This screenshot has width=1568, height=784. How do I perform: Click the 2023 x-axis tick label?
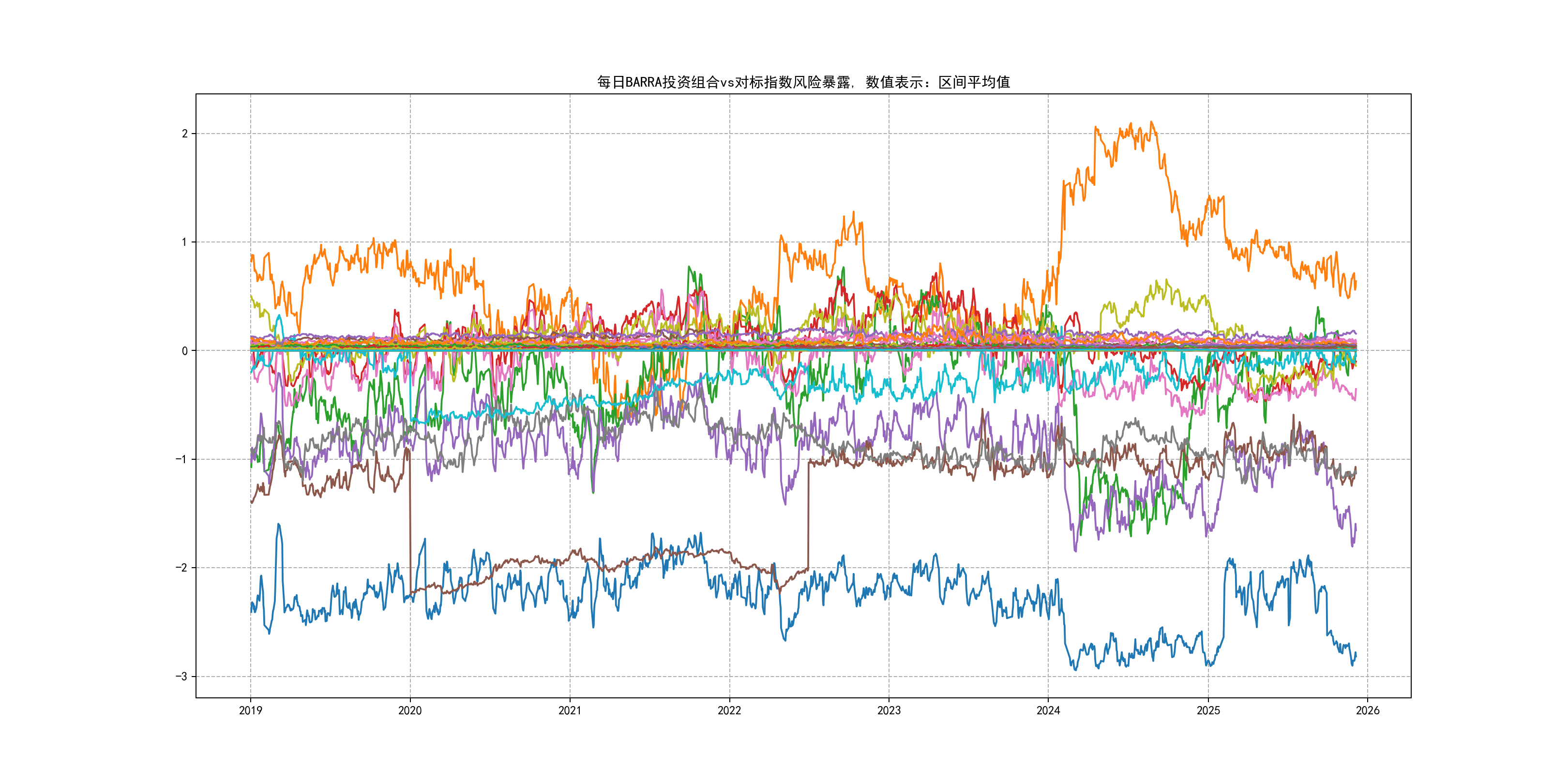tap(889, 710)
